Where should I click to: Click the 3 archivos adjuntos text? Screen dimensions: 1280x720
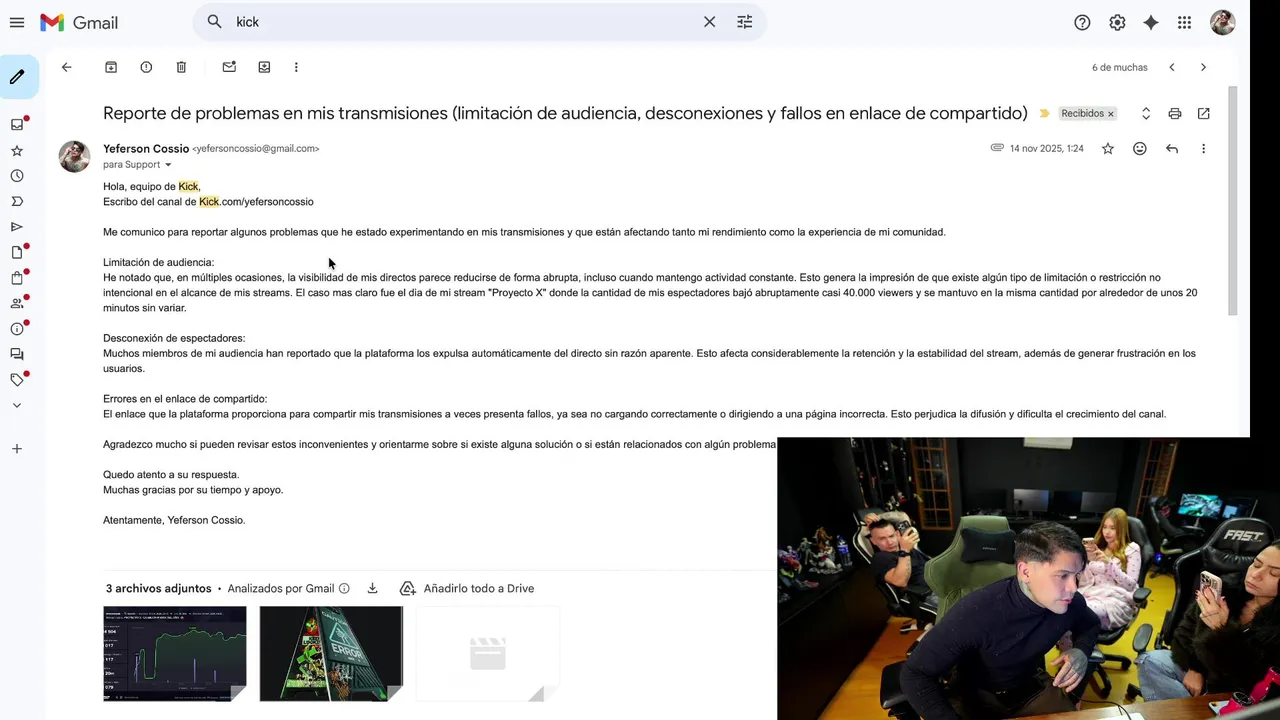point(159,589)
